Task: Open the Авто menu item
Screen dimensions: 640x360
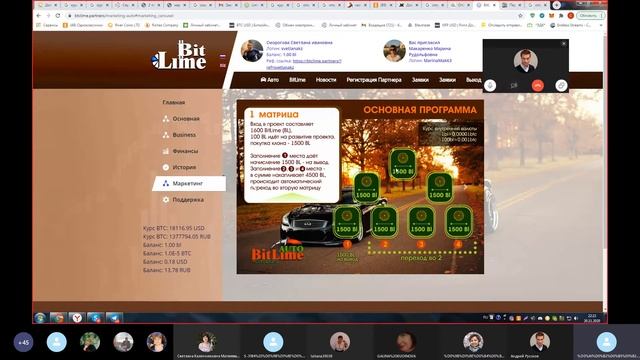Action: 269,80
